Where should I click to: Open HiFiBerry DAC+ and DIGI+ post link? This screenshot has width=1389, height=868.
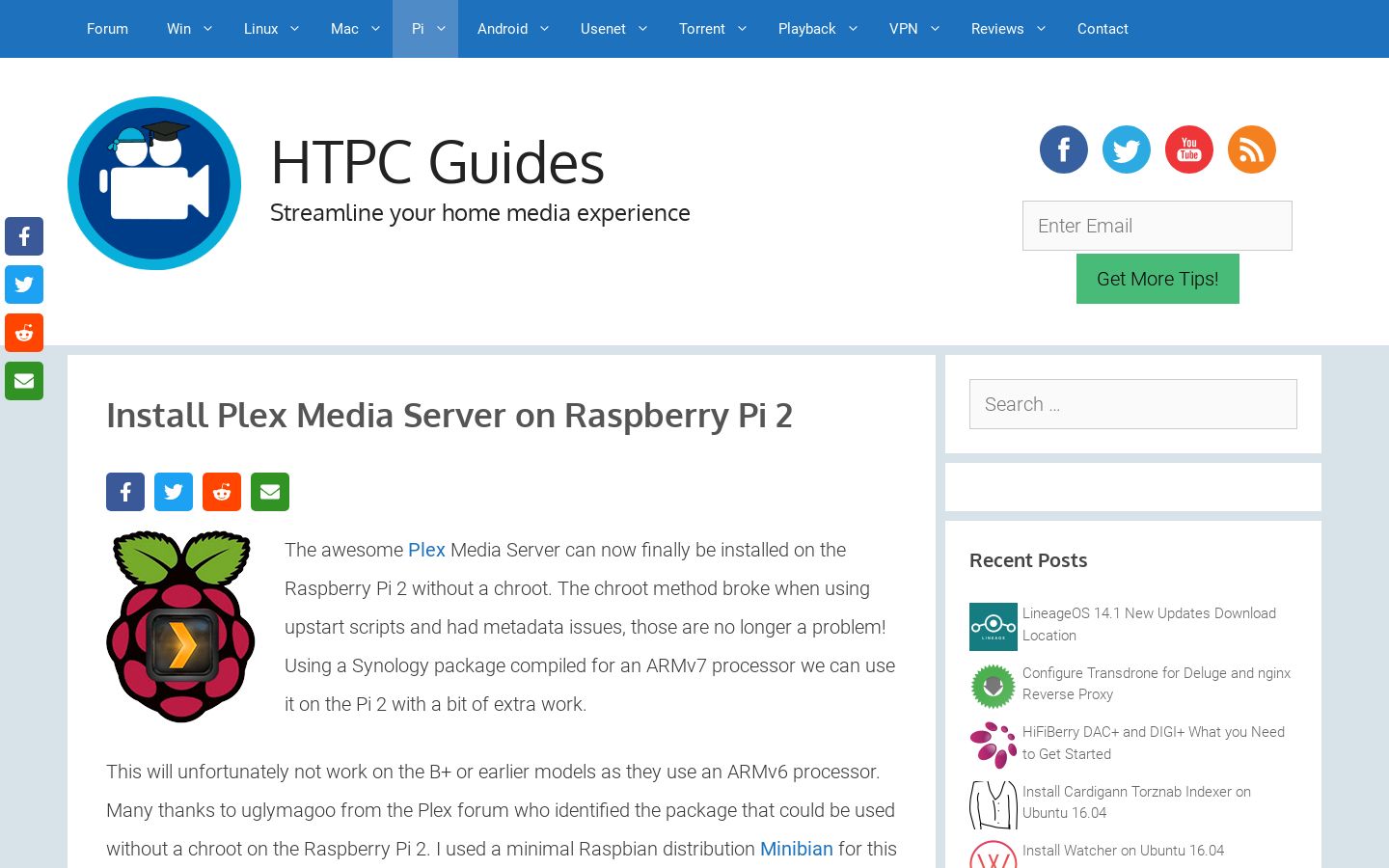click(1154, 743)
